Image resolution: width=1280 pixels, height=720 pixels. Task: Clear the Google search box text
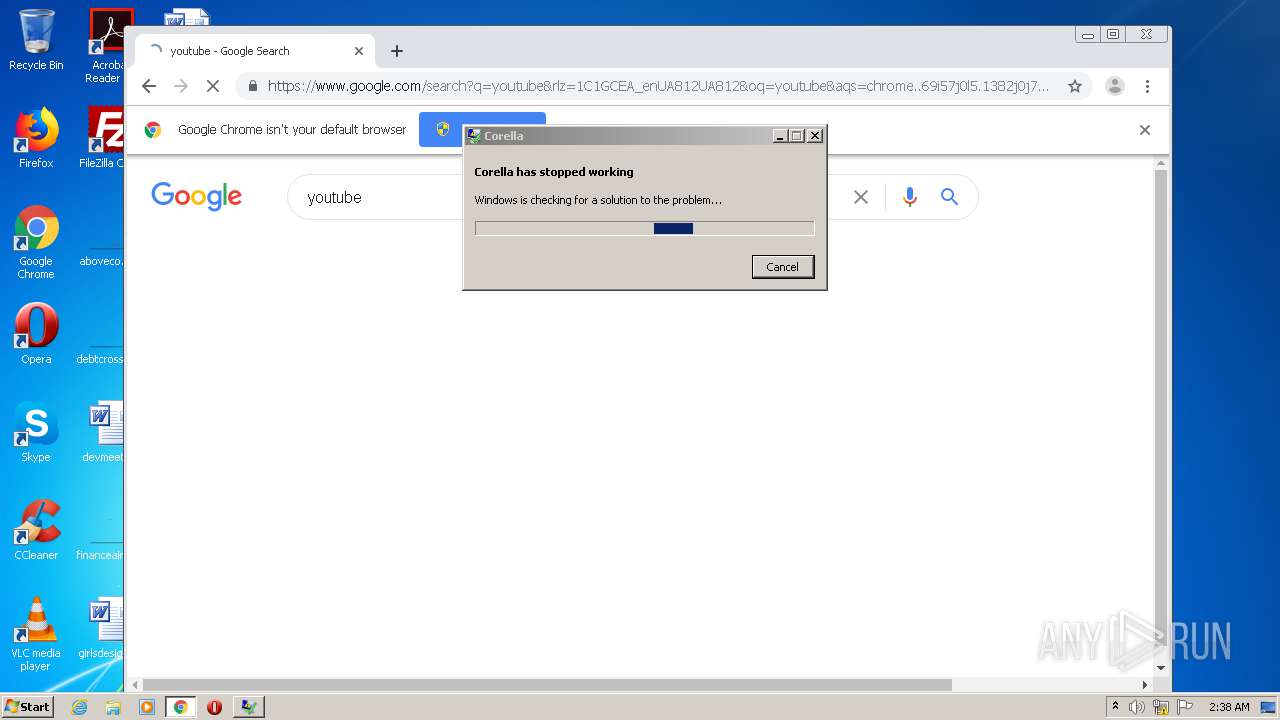tap(861, 197)
